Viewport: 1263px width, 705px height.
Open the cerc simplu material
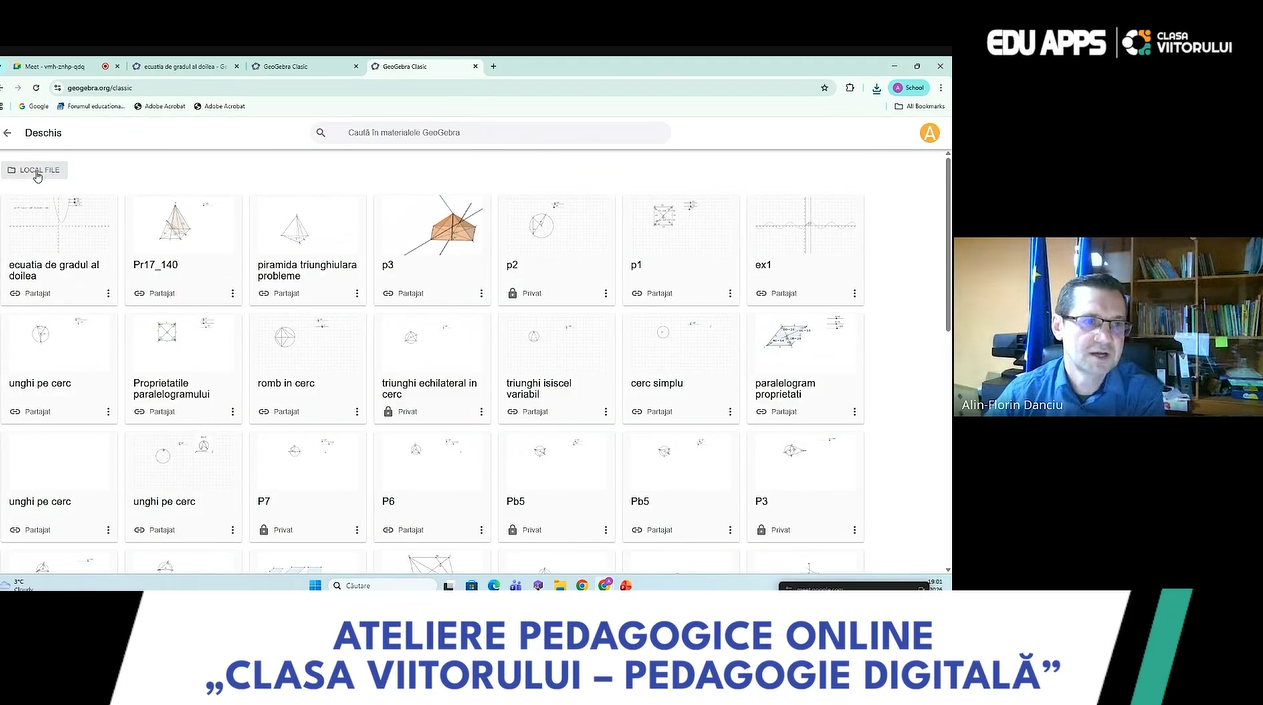tap(681, 368)
